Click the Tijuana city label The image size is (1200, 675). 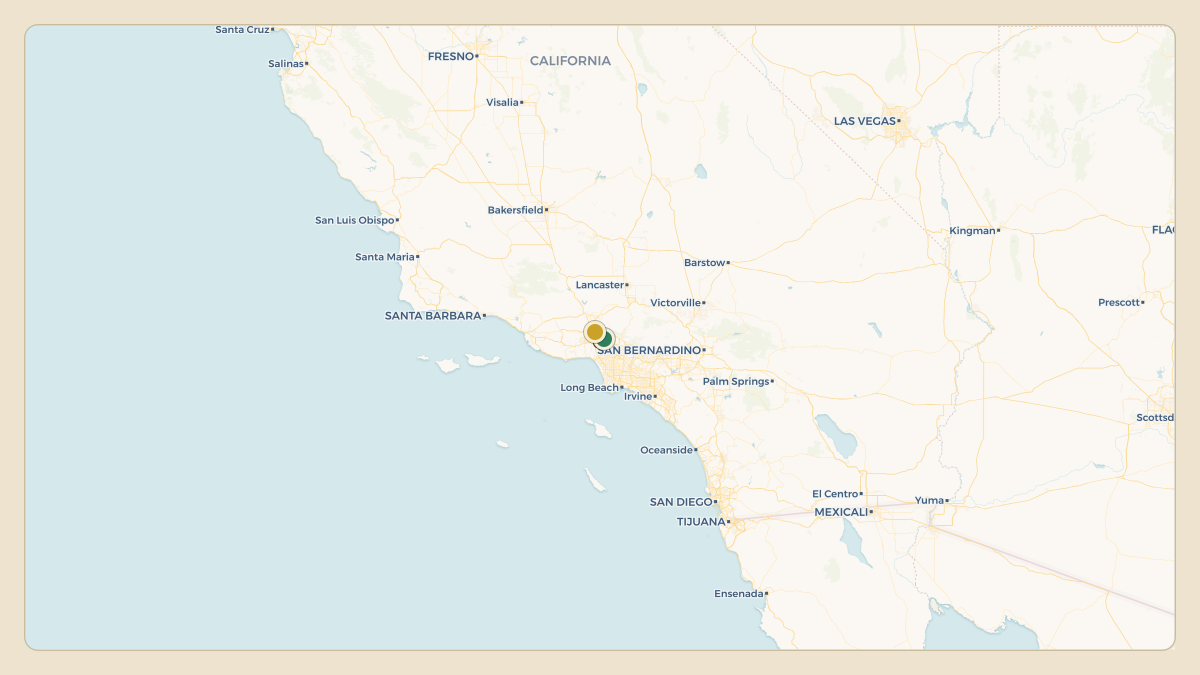(701, 522)
